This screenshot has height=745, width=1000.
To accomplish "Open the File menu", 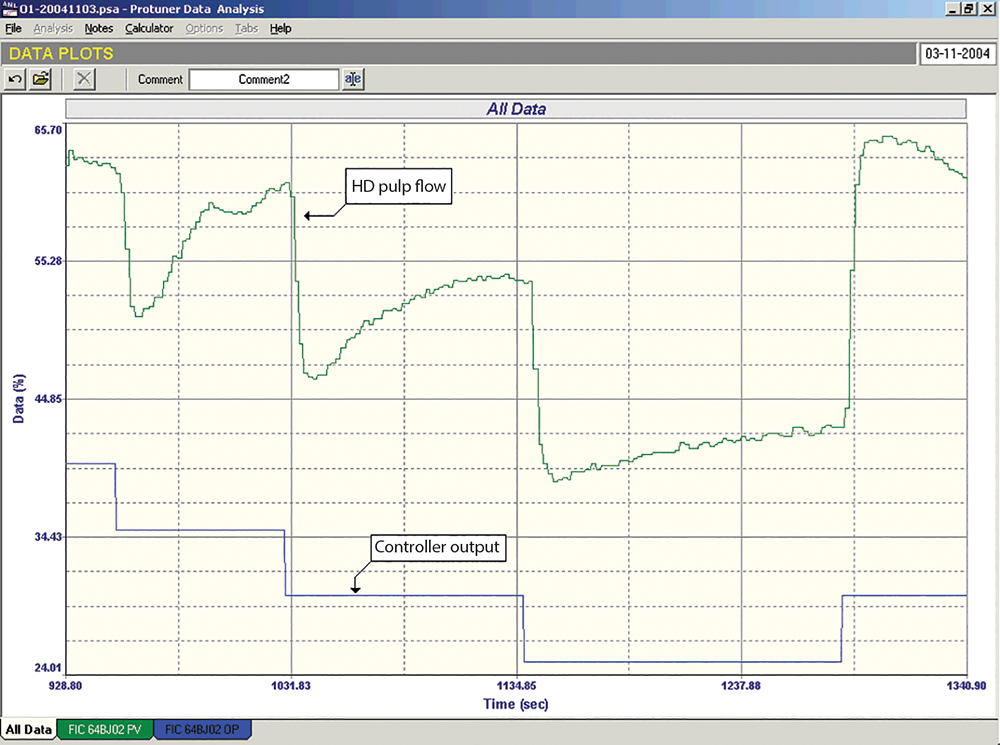I will pos(13,28).
